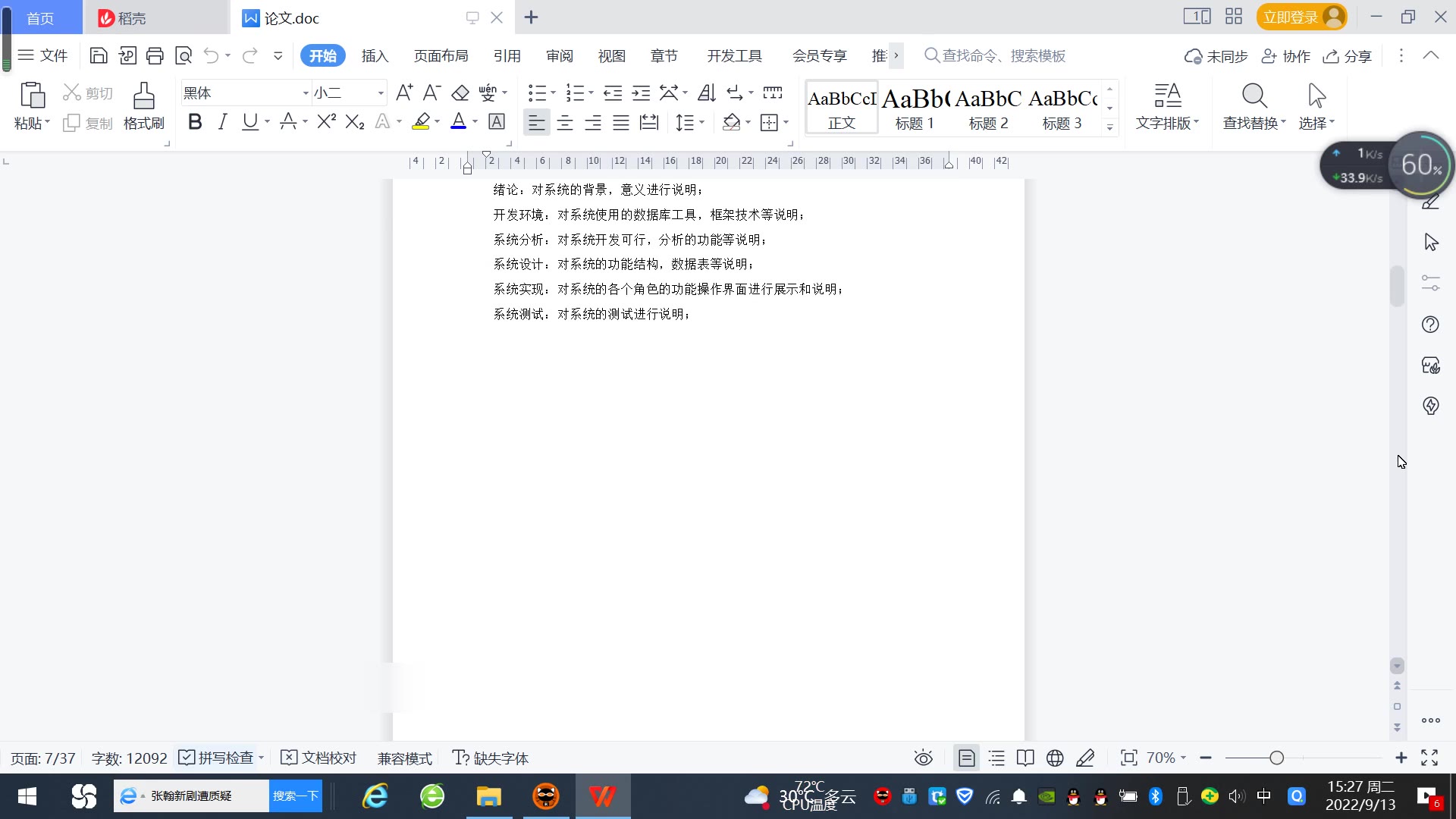Viewport: 1456px width, 819px height.
Task: Open the font name dropdown showing 黑体
Action: click(x=306, y=93)
